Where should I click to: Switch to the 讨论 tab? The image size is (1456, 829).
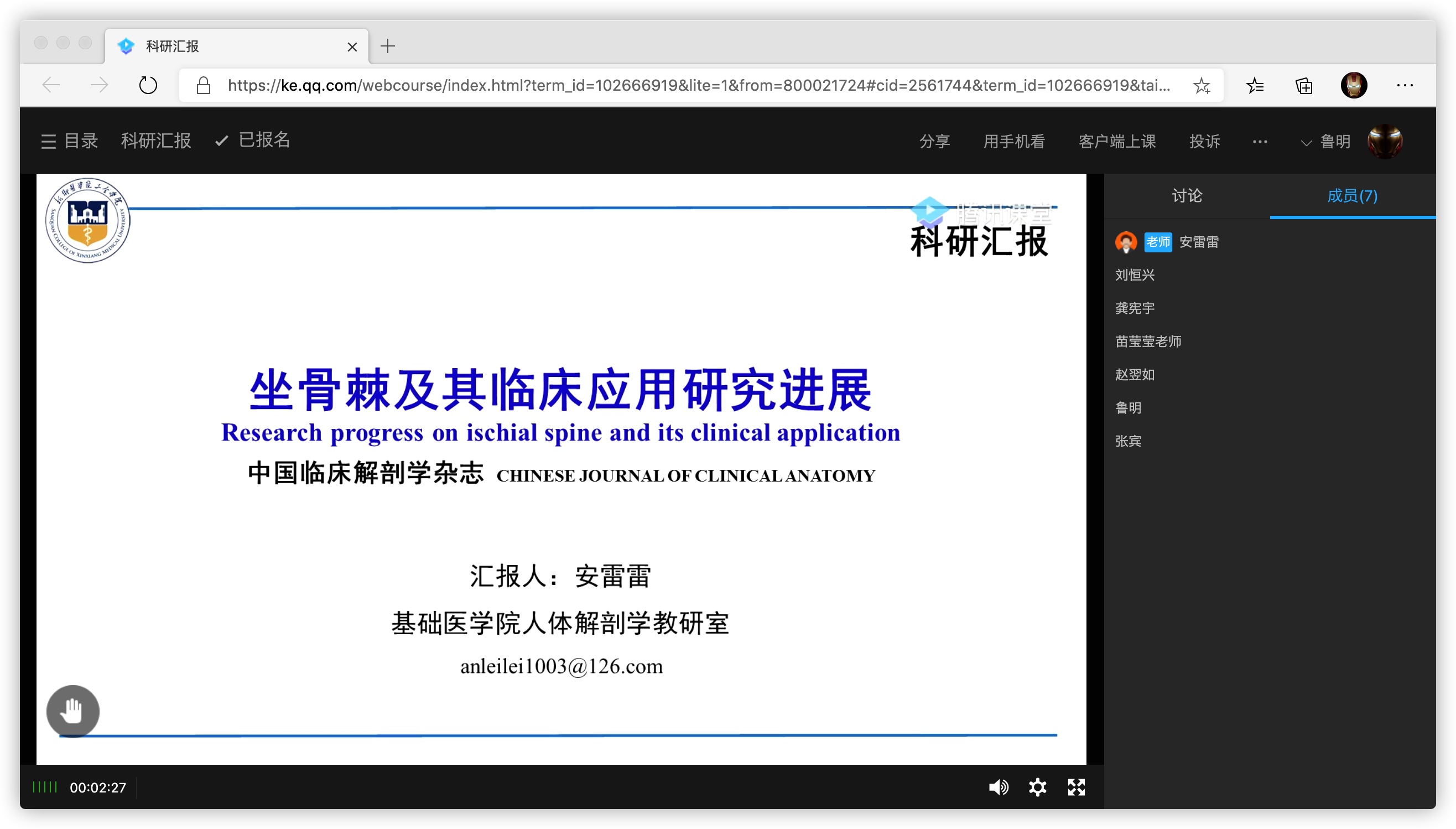coord(1187,196)
